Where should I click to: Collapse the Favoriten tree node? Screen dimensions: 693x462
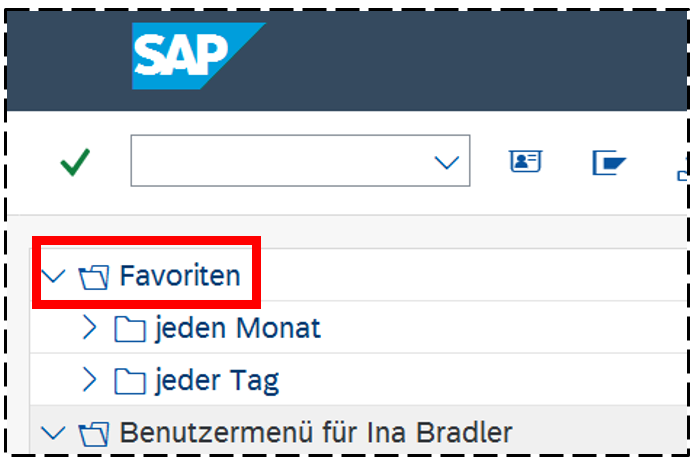[54, 275]
